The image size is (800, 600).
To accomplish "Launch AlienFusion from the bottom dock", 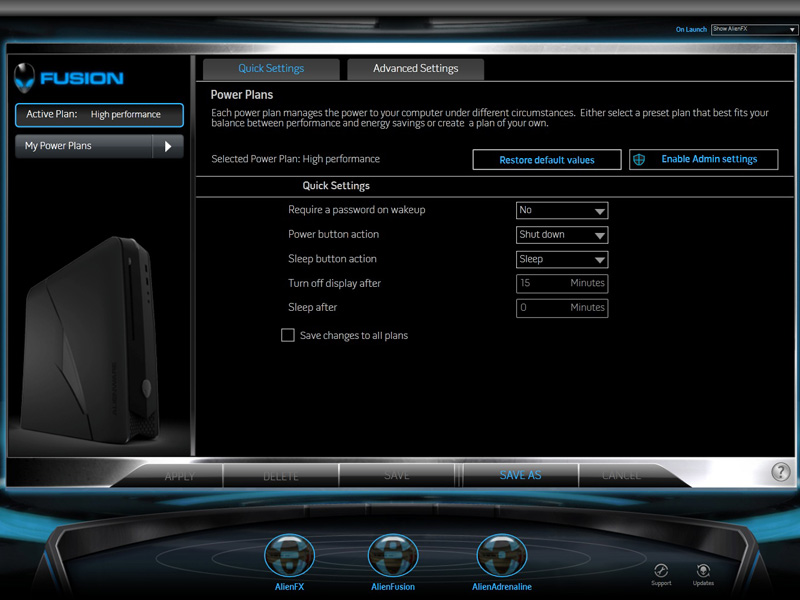I will click(393, 556).
